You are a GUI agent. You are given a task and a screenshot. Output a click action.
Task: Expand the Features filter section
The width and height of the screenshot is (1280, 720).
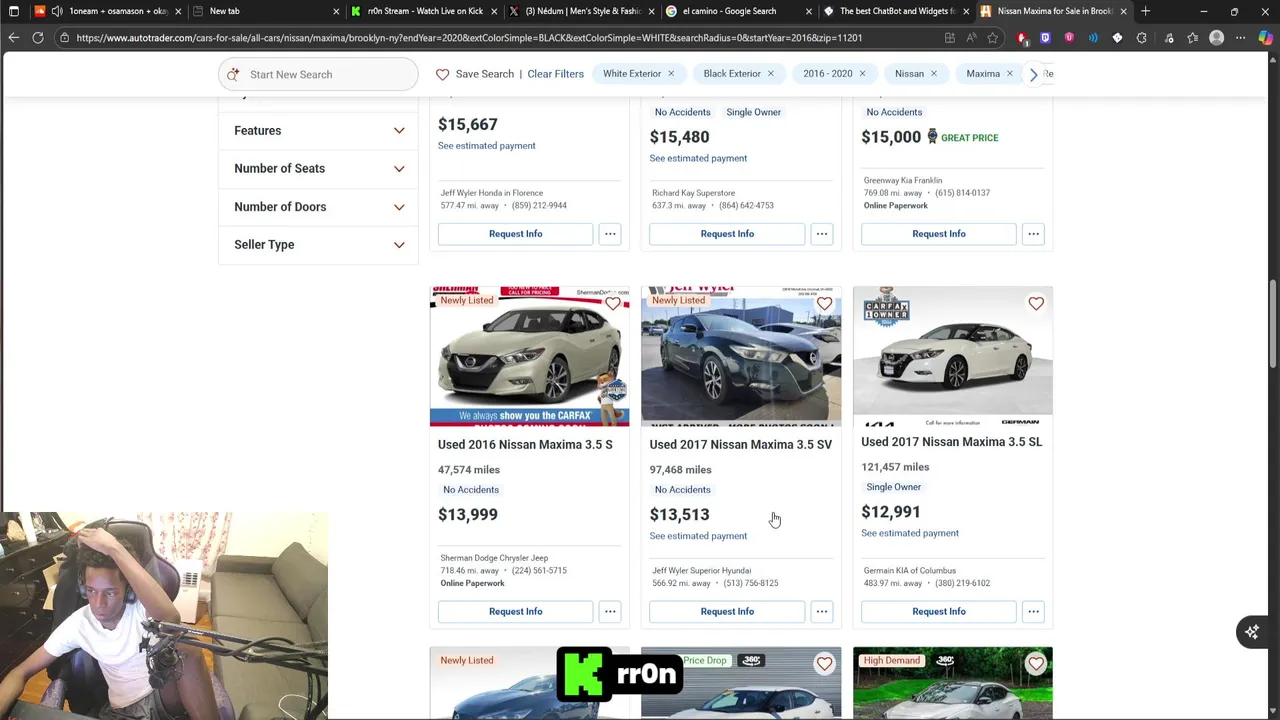[x=319, y=131]
